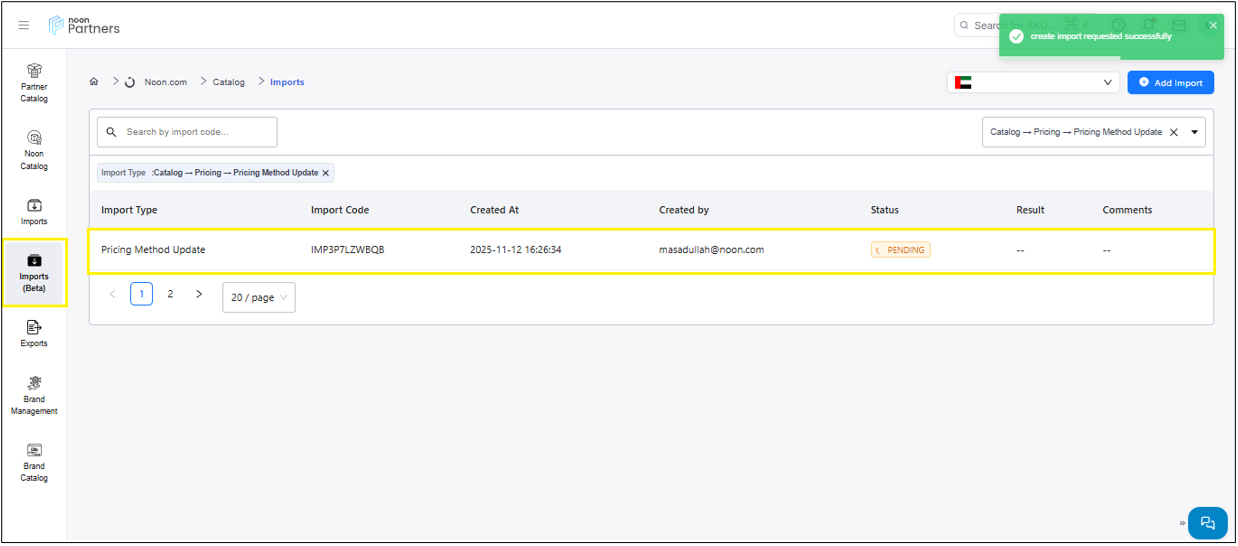The width and height of the screenshot is (1238, 546).
Task: Open Brand Catalog in the sidebar
Action: tap(34, 462)
